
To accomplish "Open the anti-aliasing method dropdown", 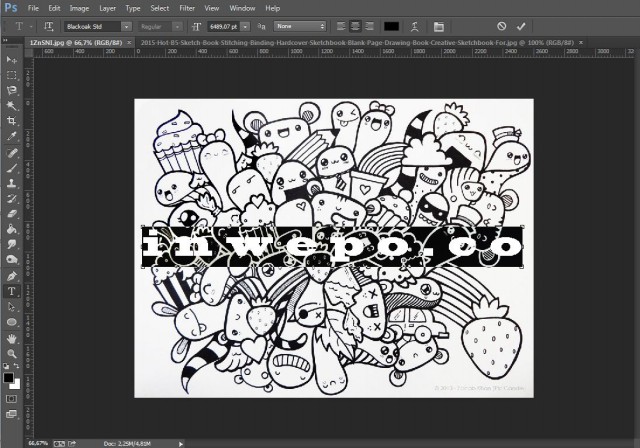I will 321,26.
